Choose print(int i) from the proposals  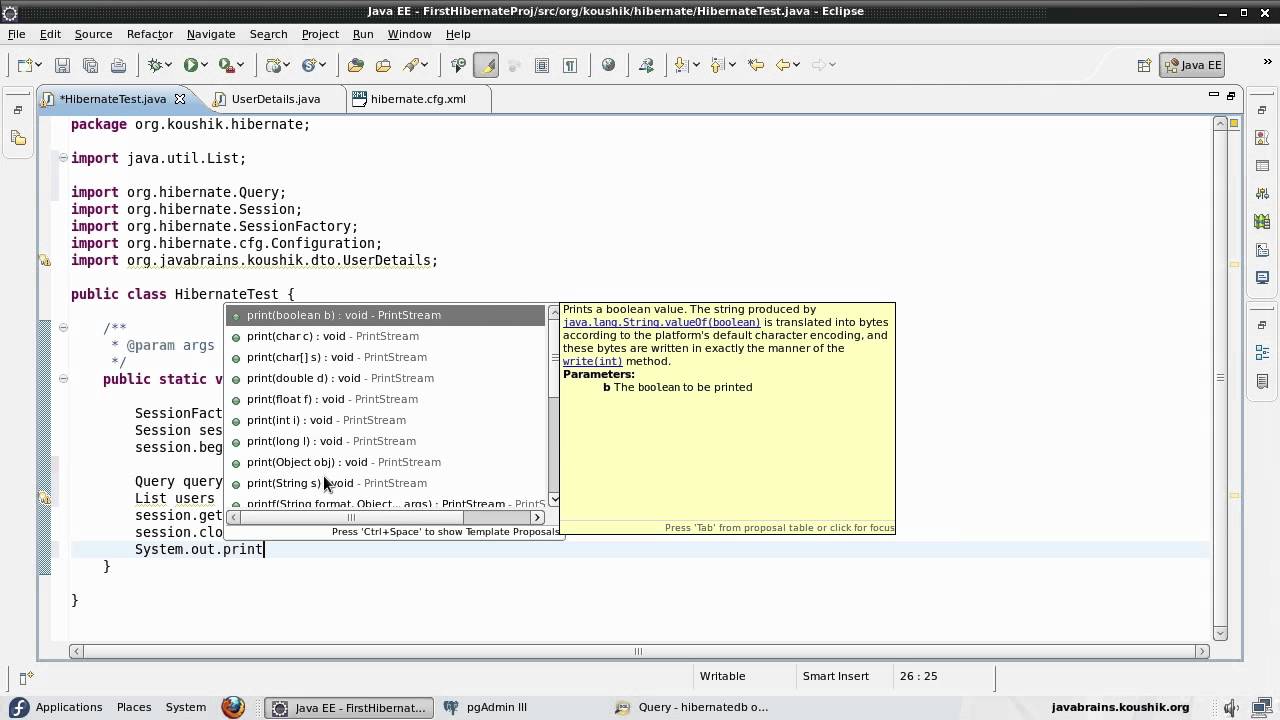386,420
